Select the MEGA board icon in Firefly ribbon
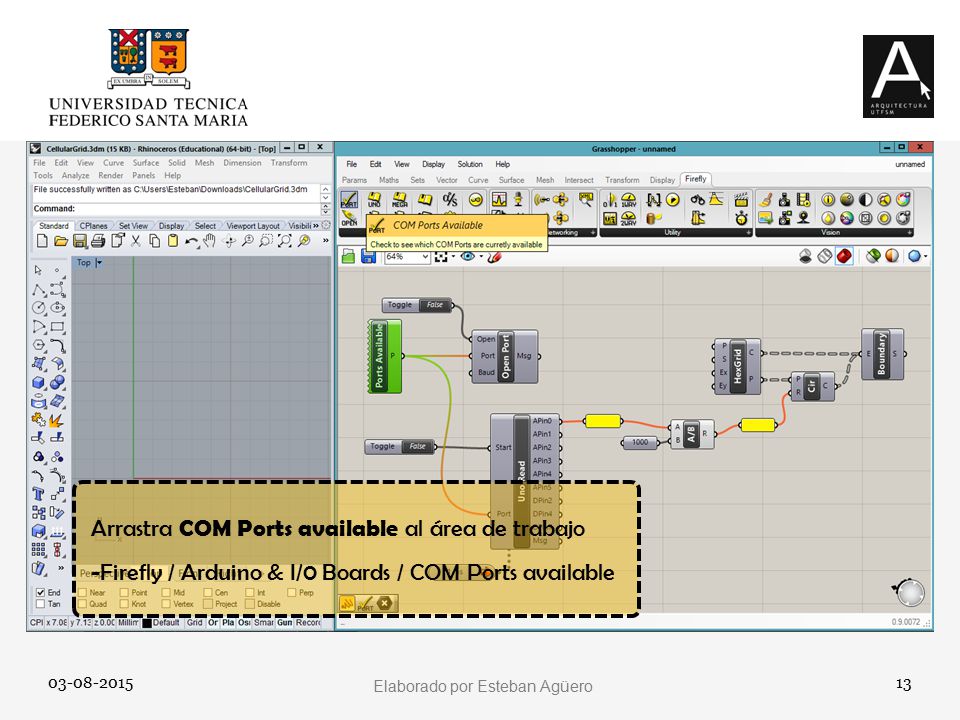This screenshot has height=720, width=960. [x=399, y=200]
